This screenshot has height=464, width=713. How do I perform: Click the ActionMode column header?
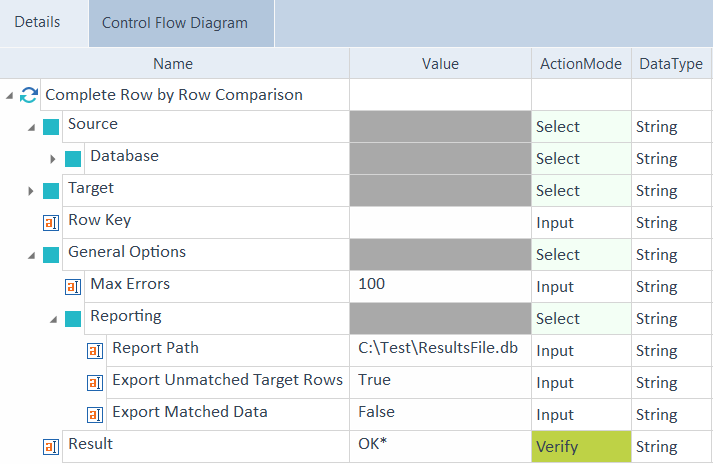tap(581, 64)
